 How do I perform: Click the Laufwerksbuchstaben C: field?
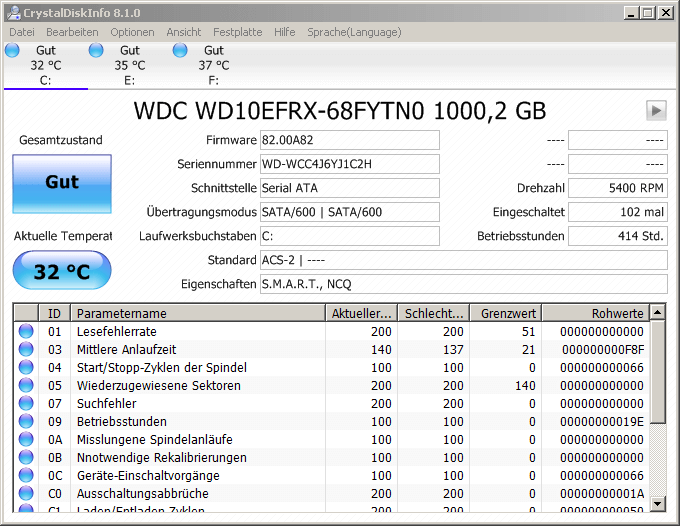click(350, 236)
